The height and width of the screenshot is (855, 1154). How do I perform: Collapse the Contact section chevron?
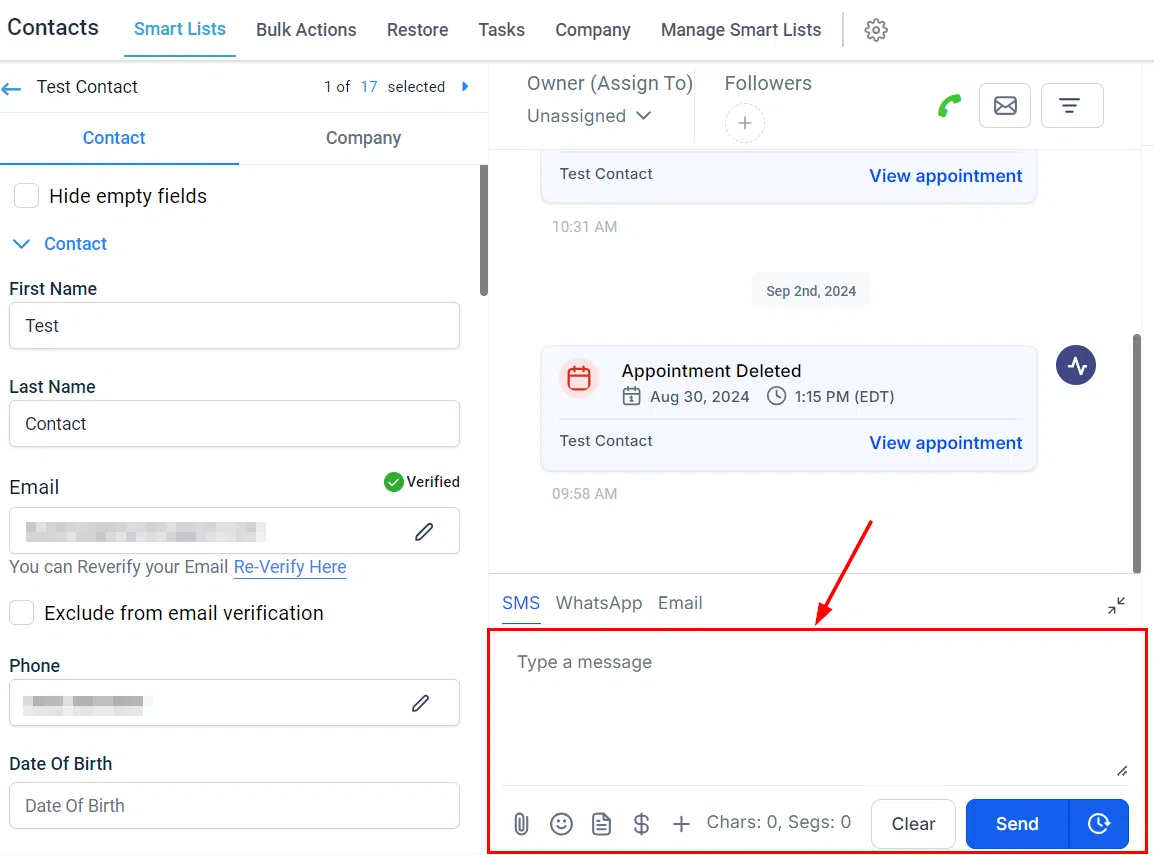(x=21, y=244)
